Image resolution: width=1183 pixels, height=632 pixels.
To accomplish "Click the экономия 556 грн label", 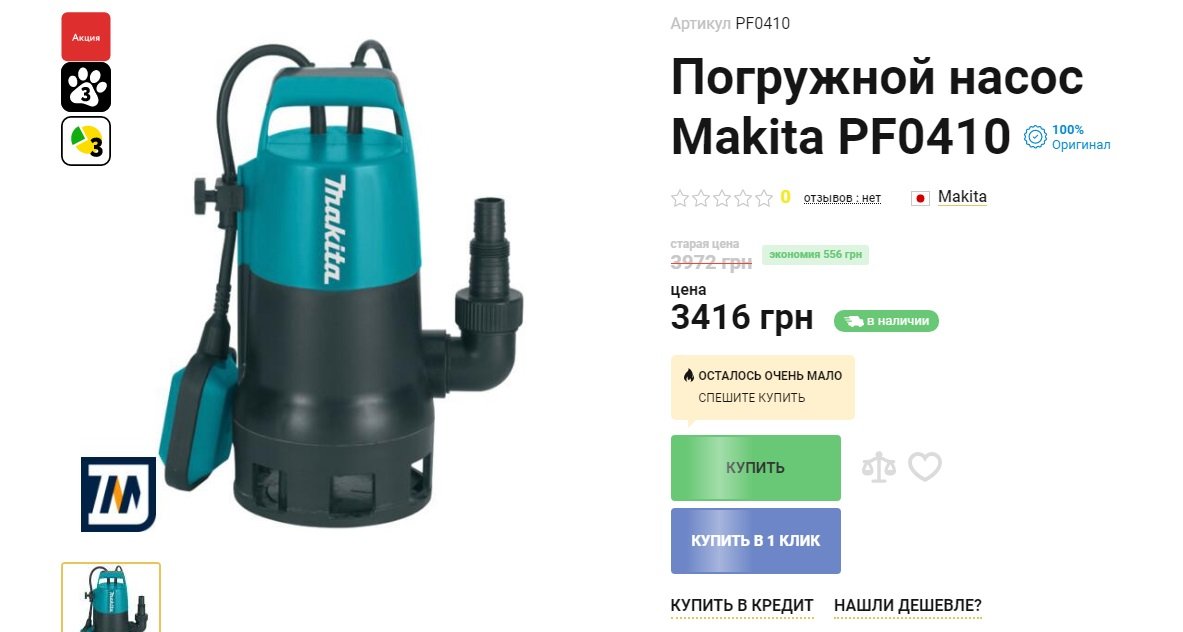I will click(816, 255).
